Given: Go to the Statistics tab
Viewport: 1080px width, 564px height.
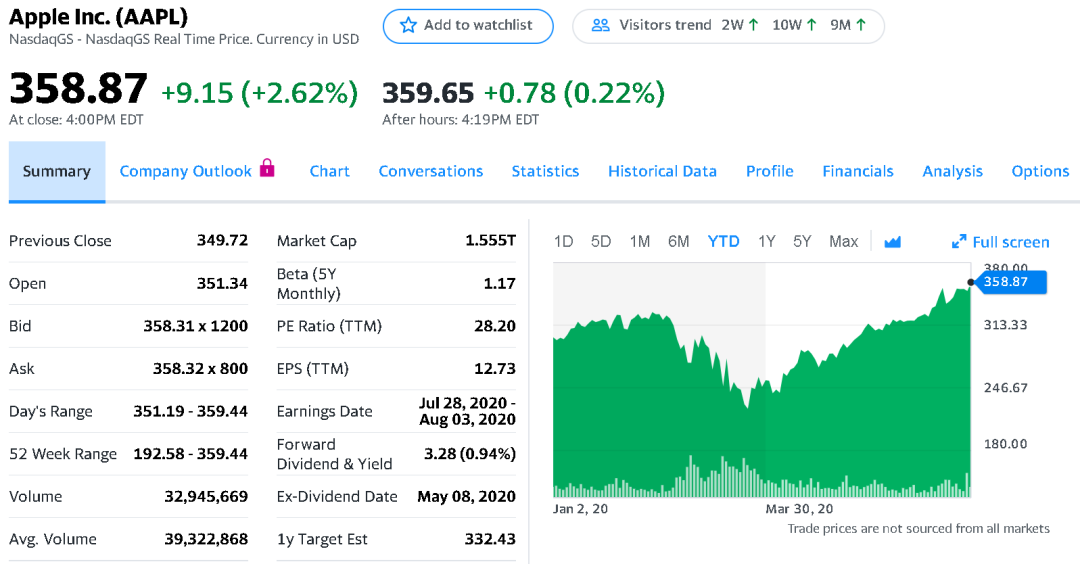Looking at the screenshot, I should 546,171.
